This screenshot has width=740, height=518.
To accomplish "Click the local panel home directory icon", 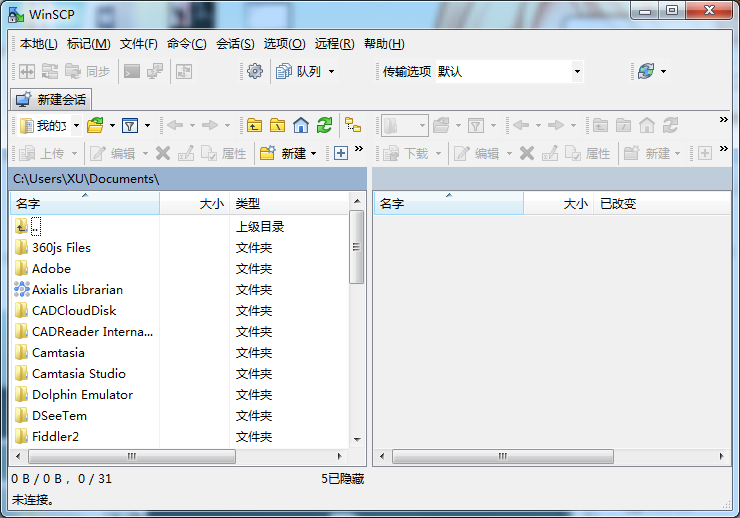I will pyautogui.click(x=301, y=125).
